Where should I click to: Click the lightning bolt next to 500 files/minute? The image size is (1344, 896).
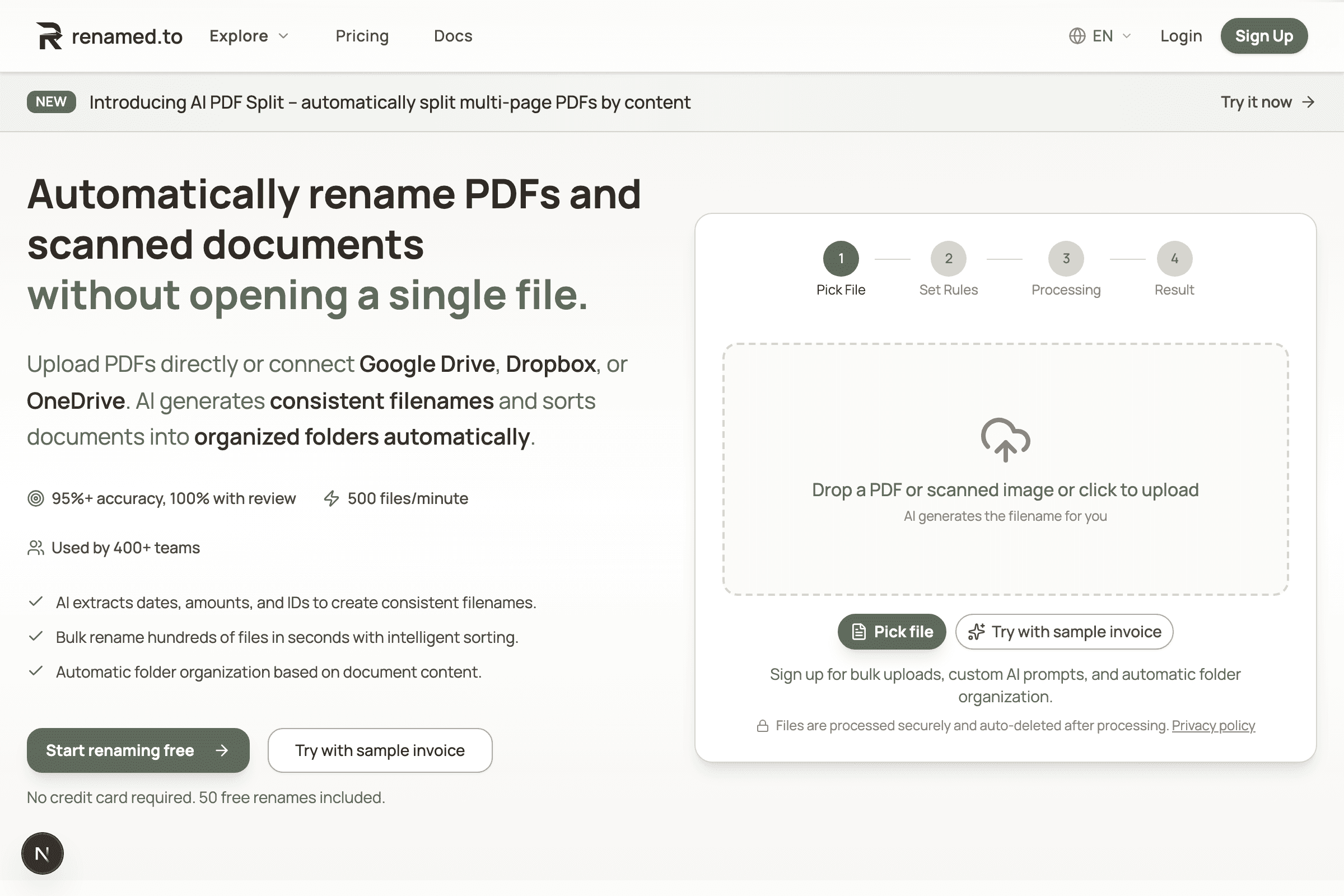[x=332, y=498]
